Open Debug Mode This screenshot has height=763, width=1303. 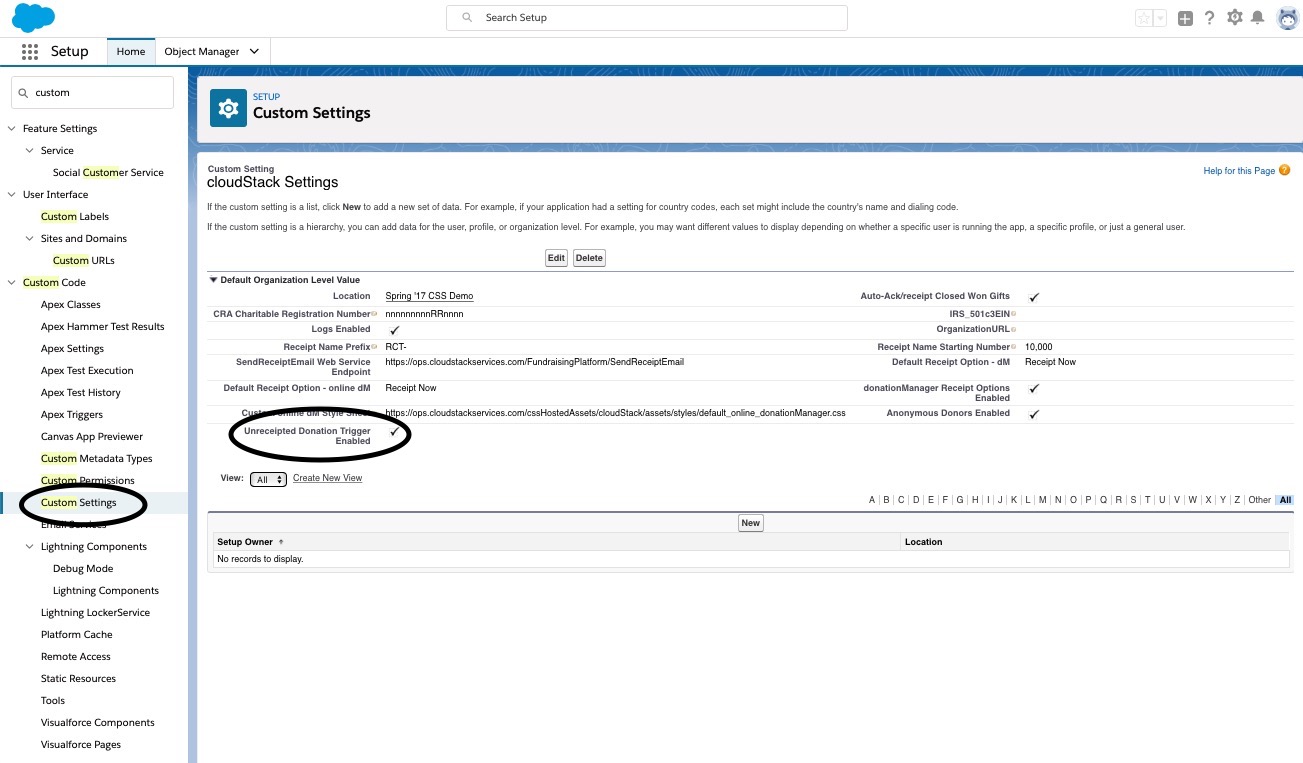point(83,568)
